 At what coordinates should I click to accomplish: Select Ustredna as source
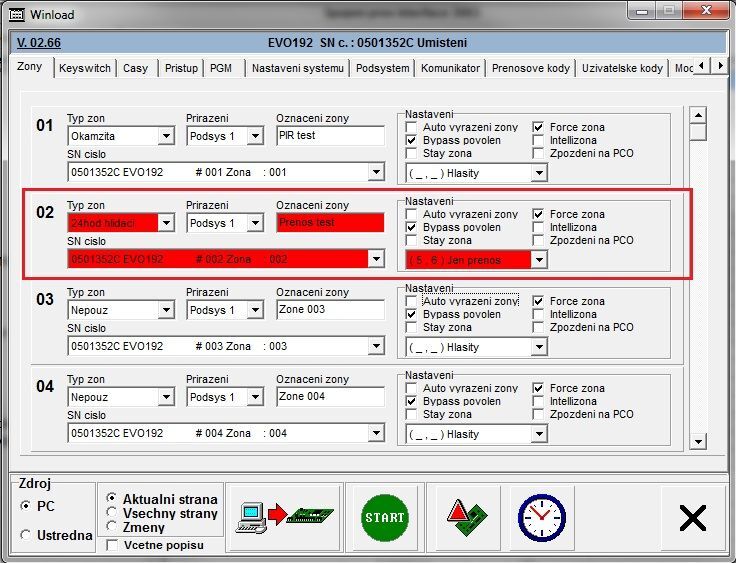[26, 535]
